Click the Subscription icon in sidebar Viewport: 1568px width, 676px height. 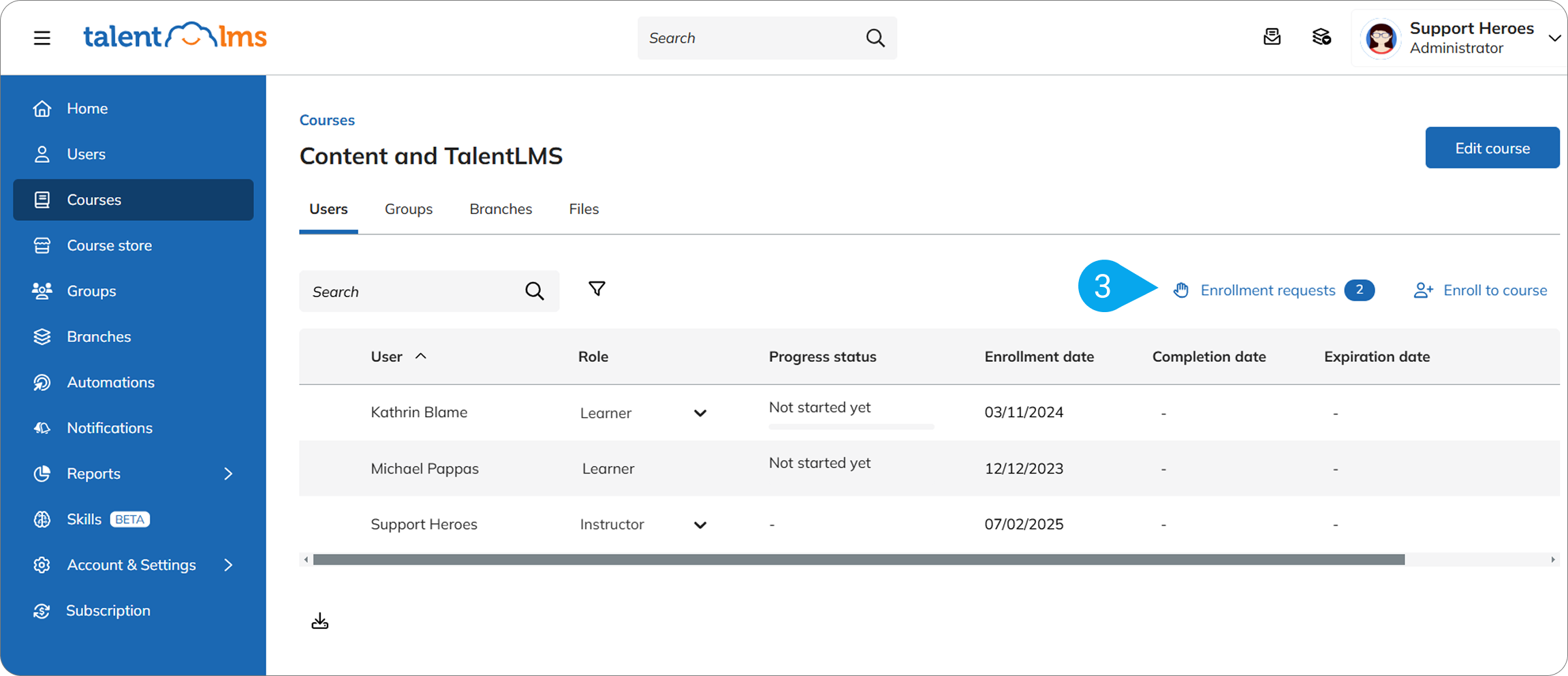(x=42, y=611)
